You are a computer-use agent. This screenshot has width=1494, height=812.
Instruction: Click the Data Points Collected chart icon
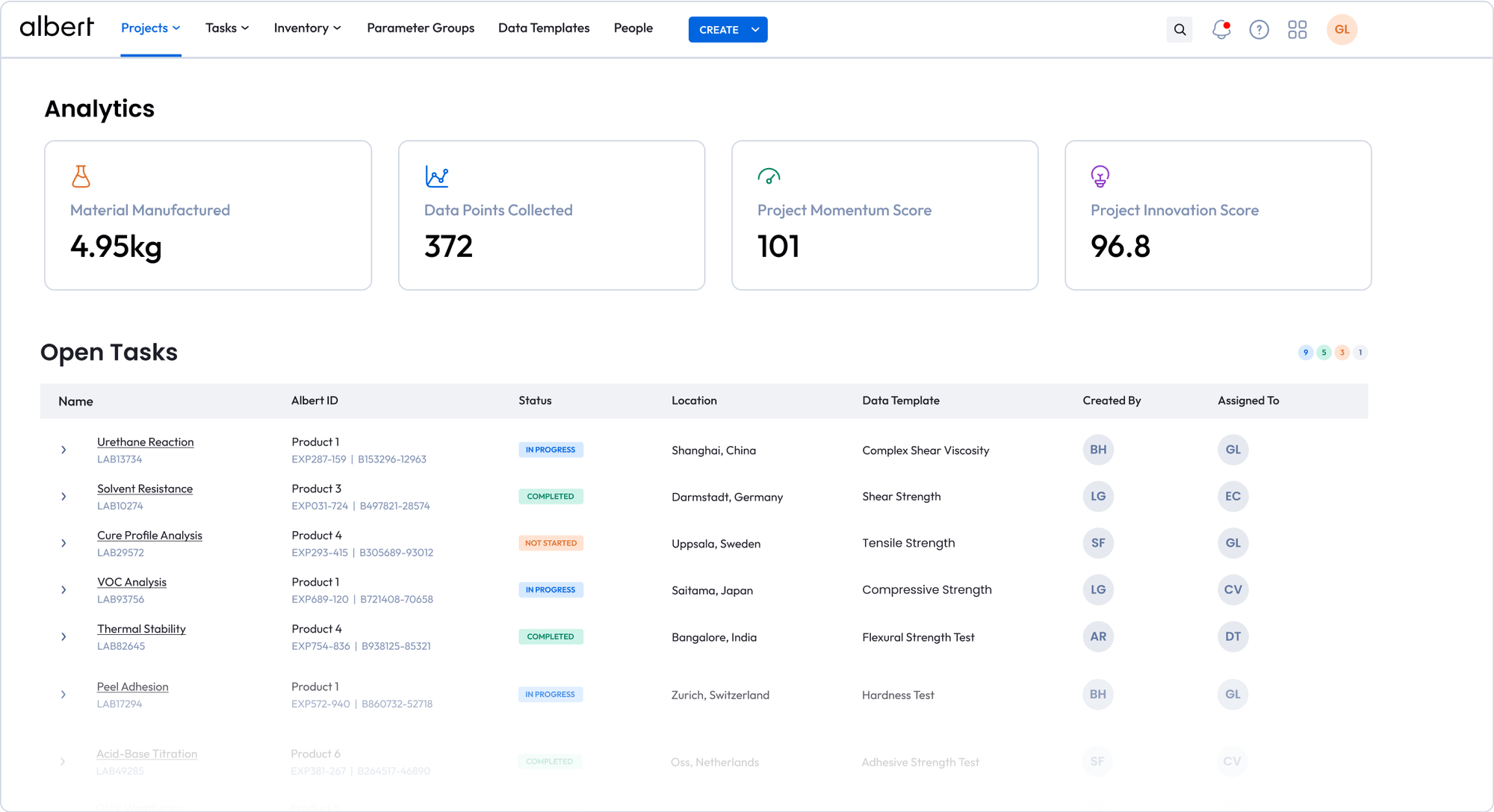436,176
